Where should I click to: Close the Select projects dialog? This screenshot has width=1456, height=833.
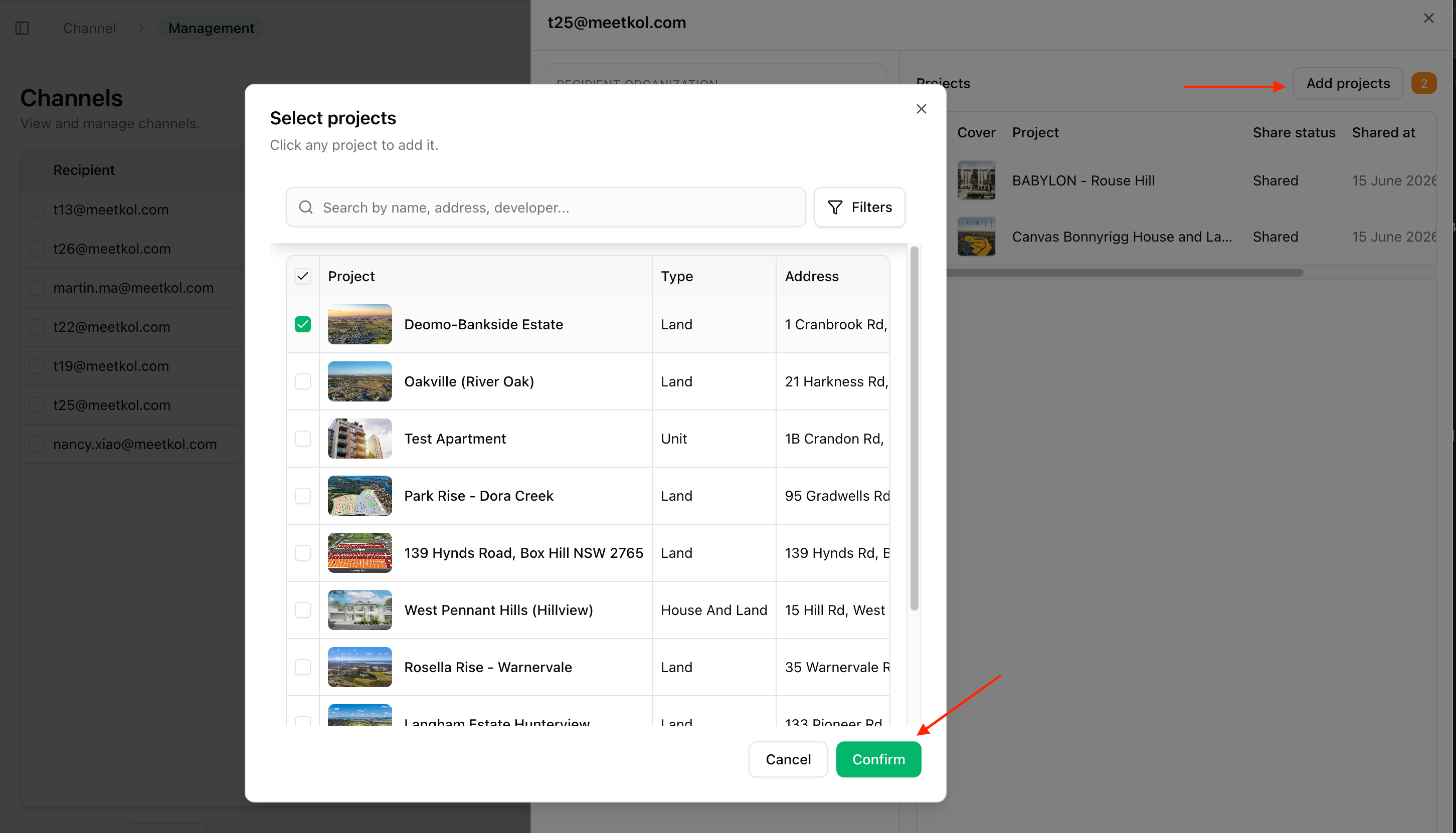coord(921,109)
